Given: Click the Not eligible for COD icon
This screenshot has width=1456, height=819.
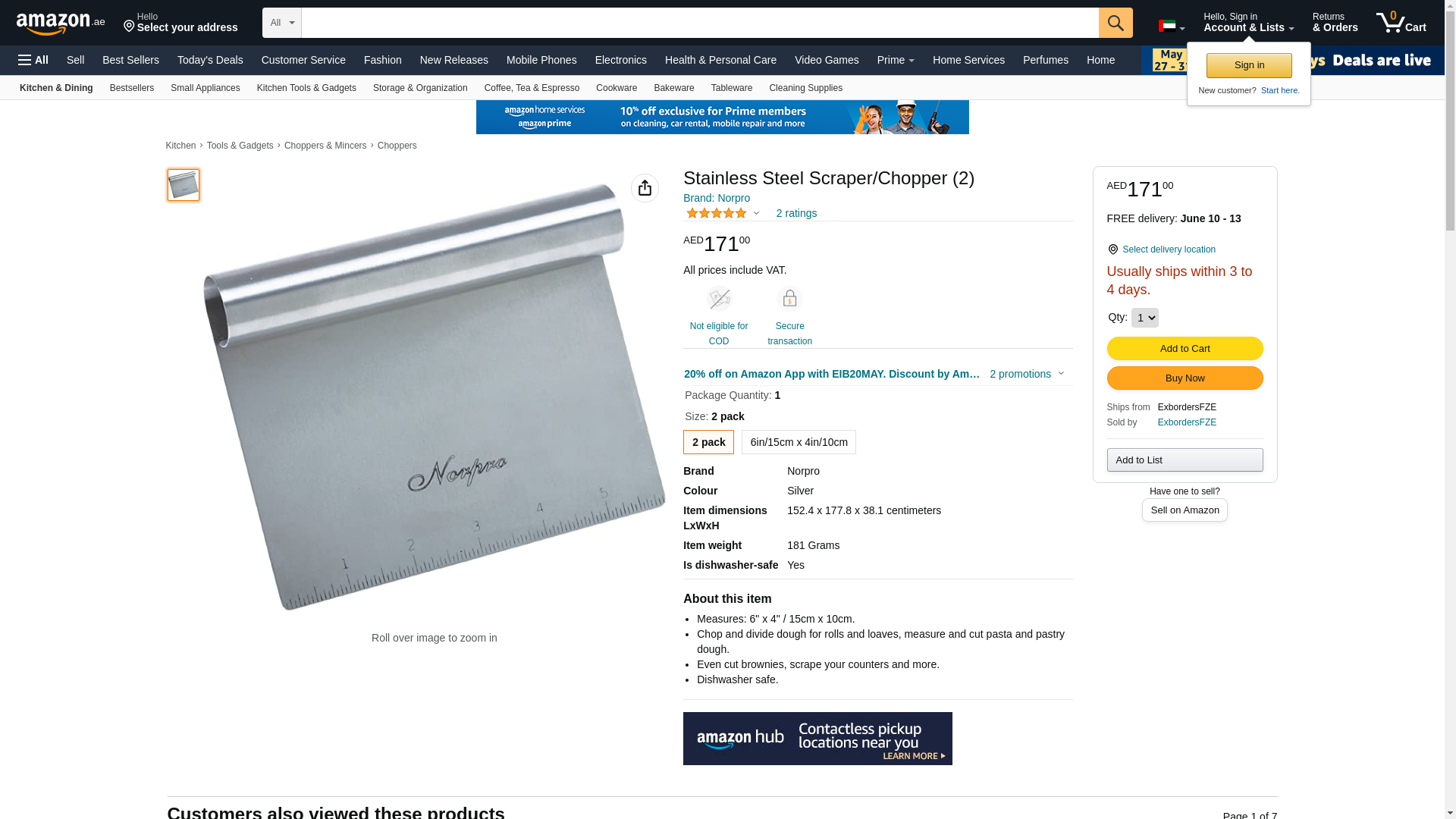Looking at the screenshot, I should point(719,299).
